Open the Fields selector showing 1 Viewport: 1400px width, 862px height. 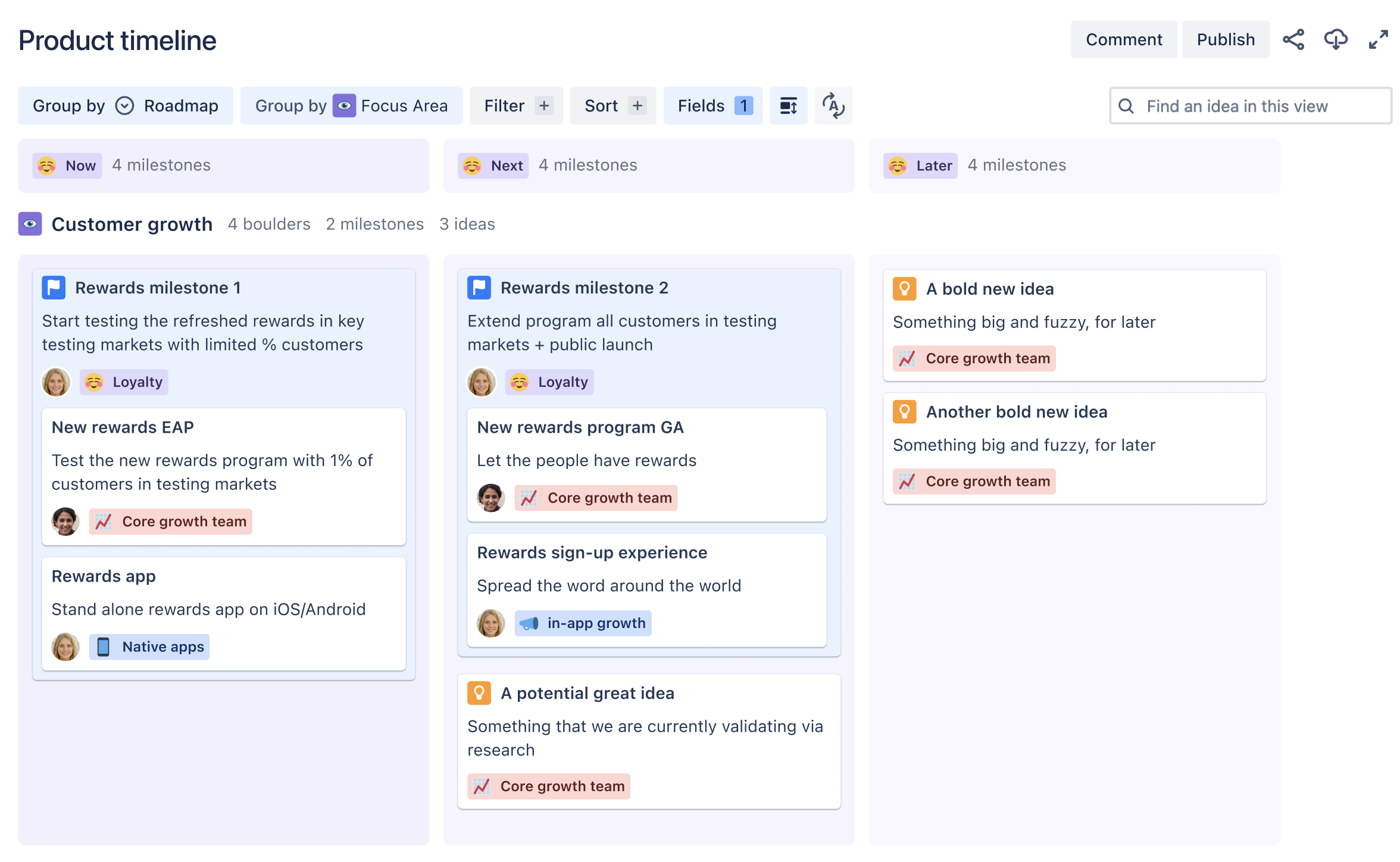pyautogui.click(x=712, y=106)
